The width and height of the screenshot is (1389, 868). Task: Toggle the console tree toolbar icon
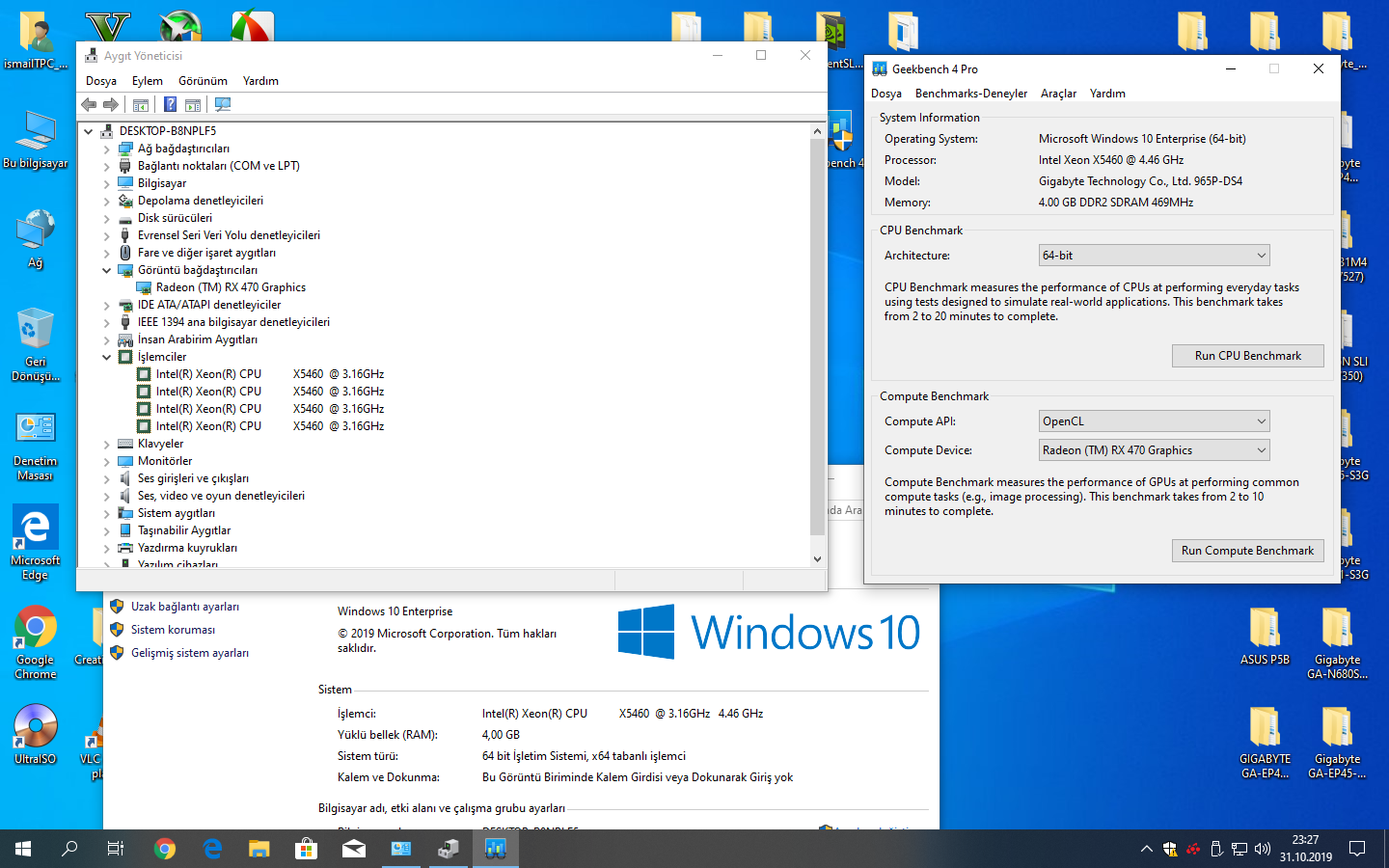click(141, 104)
